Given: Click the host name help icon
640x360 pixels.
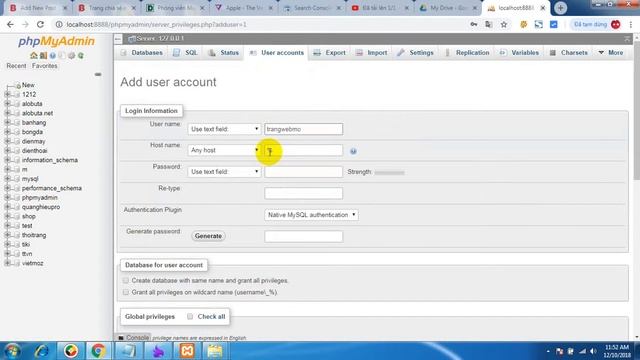Looking at the screenshot, I should pos(353,151).
